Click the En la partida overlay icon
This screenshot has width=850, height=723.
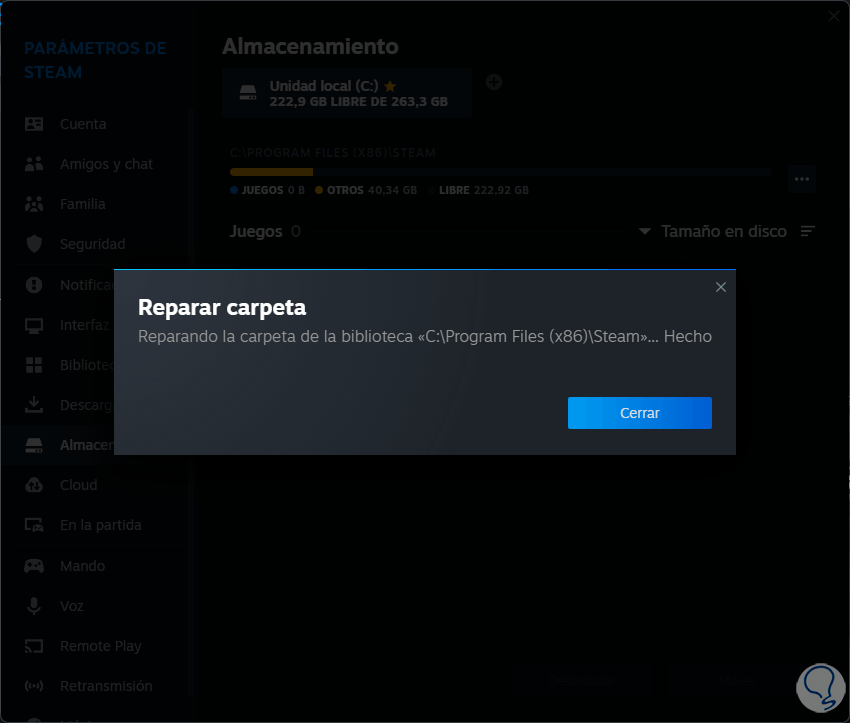[34, 525]
